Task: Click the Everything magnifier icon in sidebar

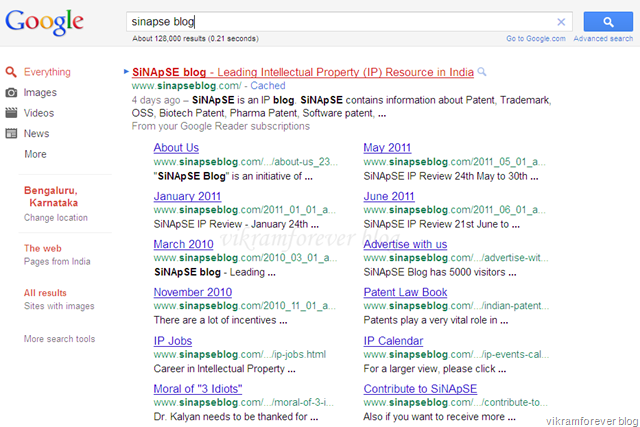Action: (x=11, y=72)
